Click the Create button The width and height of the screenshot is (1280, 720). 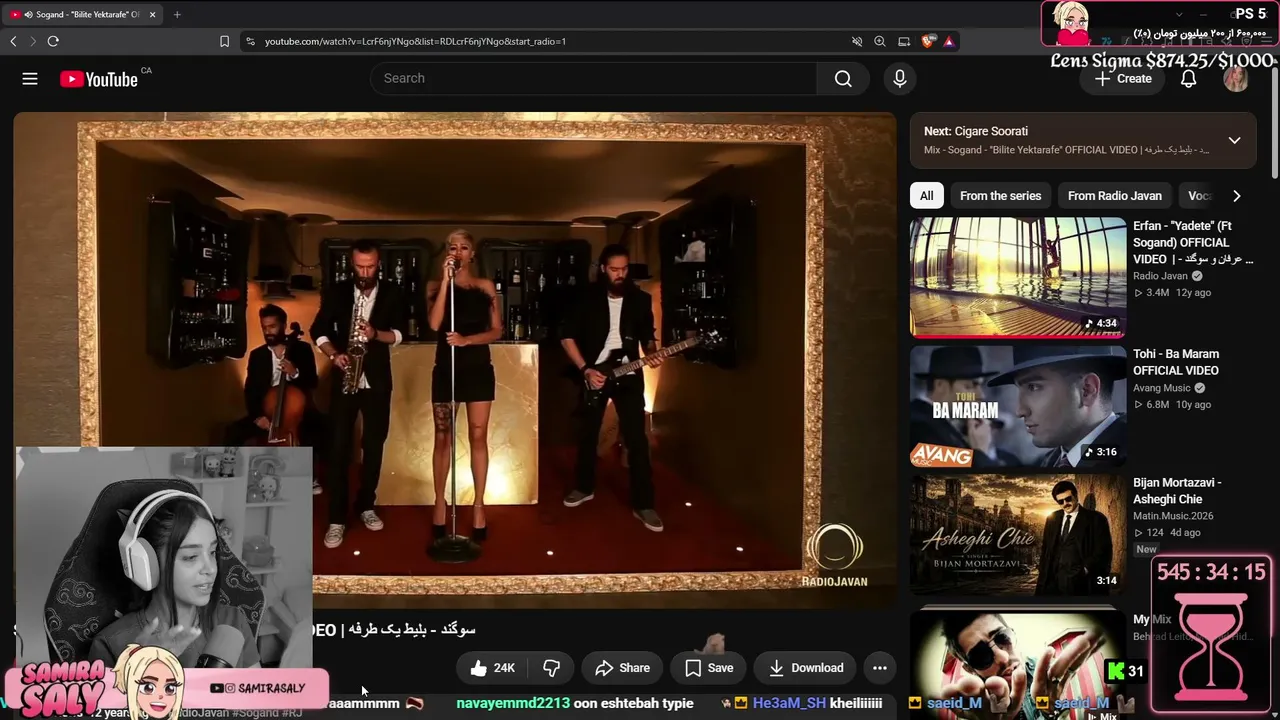click(x=1123, y=79)
